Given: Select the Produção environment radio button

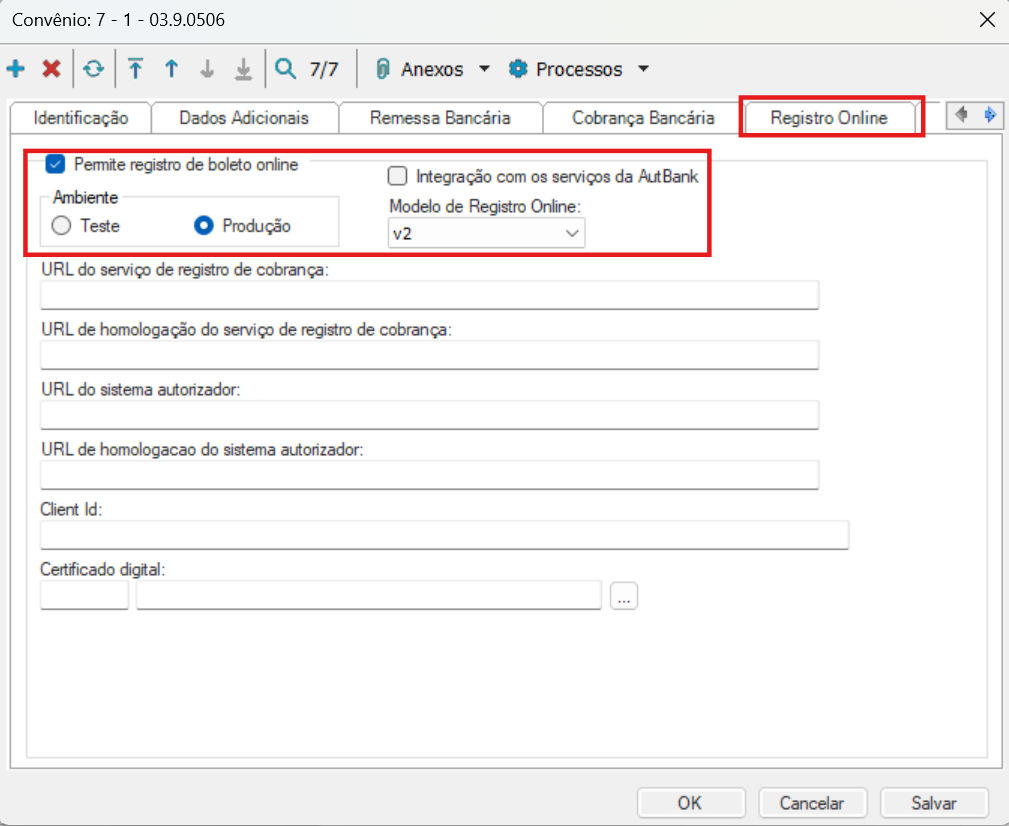Looking at the screenshot, I should pyautogui.click(x=203, y=226).
